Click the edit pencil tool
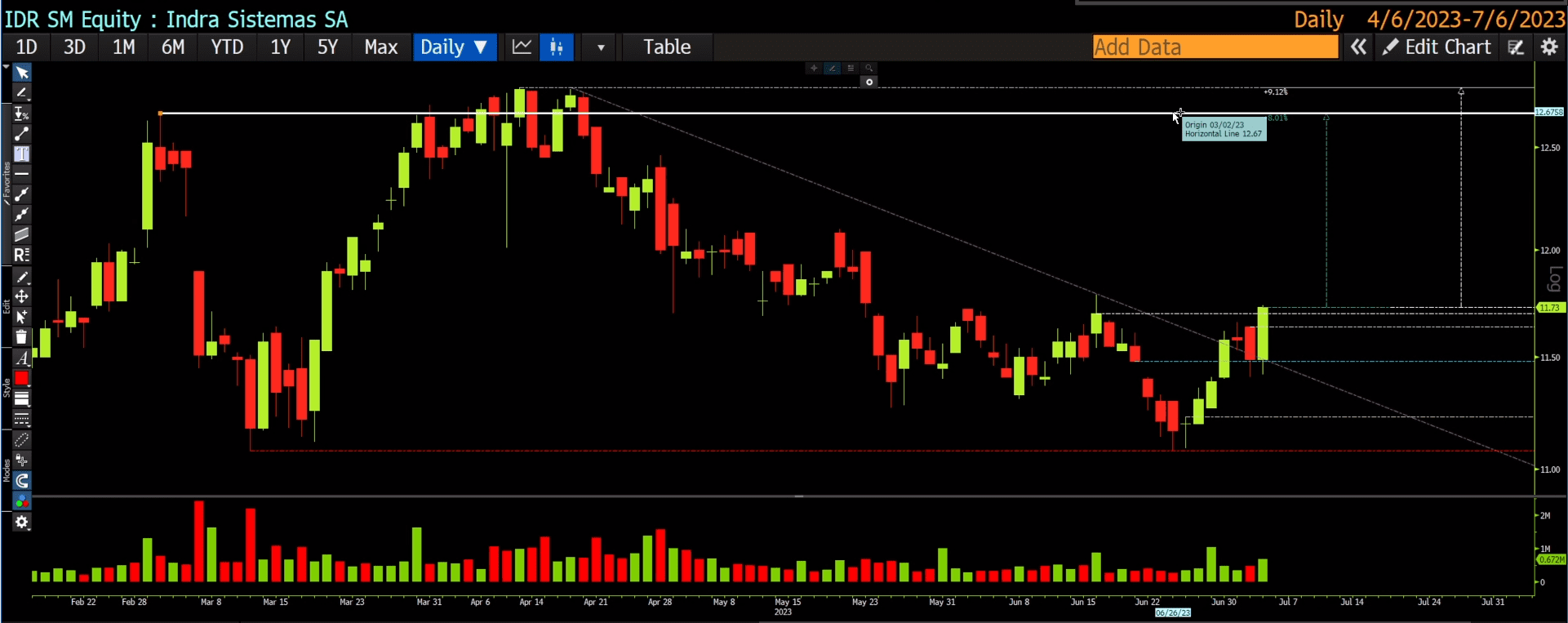 [22, 278]
